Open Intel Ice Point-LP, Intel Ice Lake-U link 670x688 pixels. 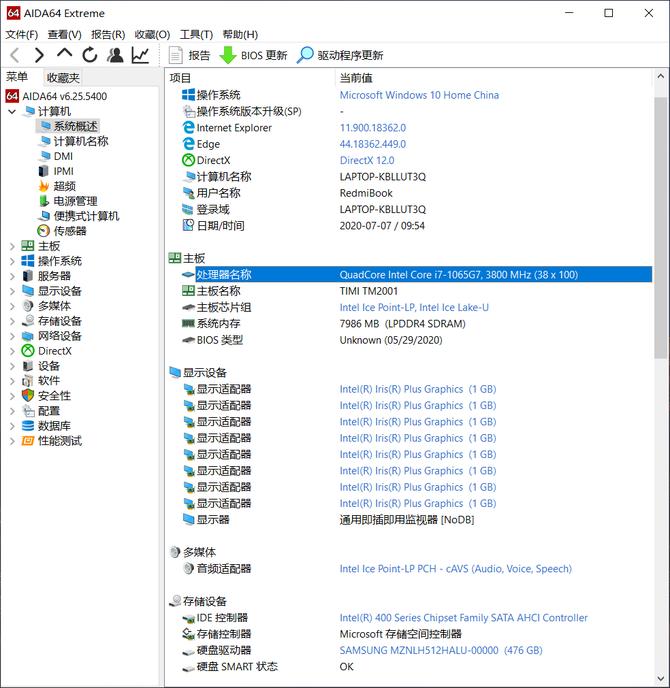(414, 308)
